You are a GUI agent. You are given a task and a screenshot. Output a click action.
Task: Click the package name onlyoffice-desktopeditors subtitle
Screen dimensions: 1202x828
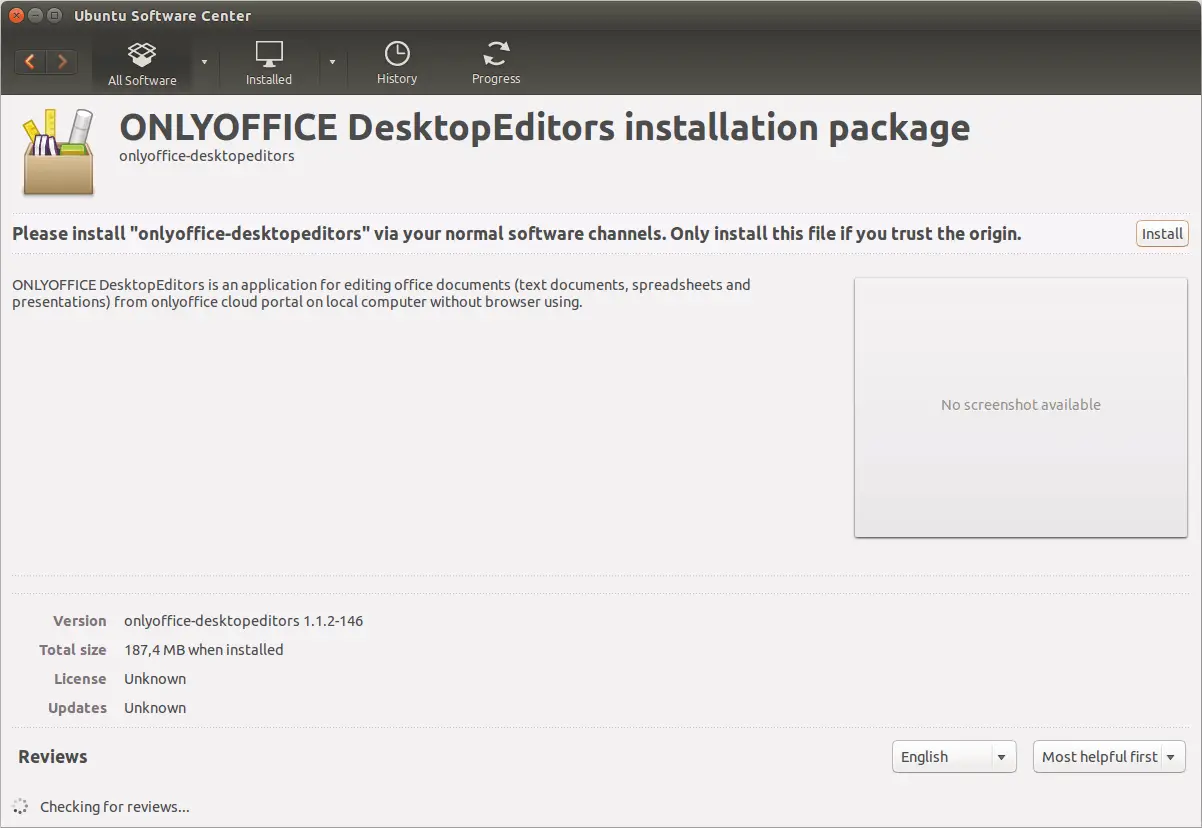pos(207,156)
